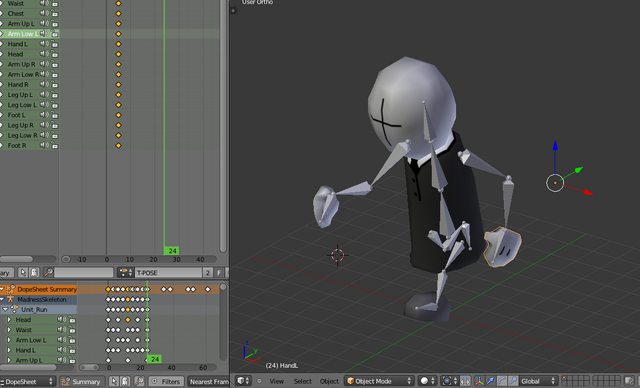The height and width of the screenshot is (388, 640).
Task: Click the T-POSE action name field
Action: (168, 273)
